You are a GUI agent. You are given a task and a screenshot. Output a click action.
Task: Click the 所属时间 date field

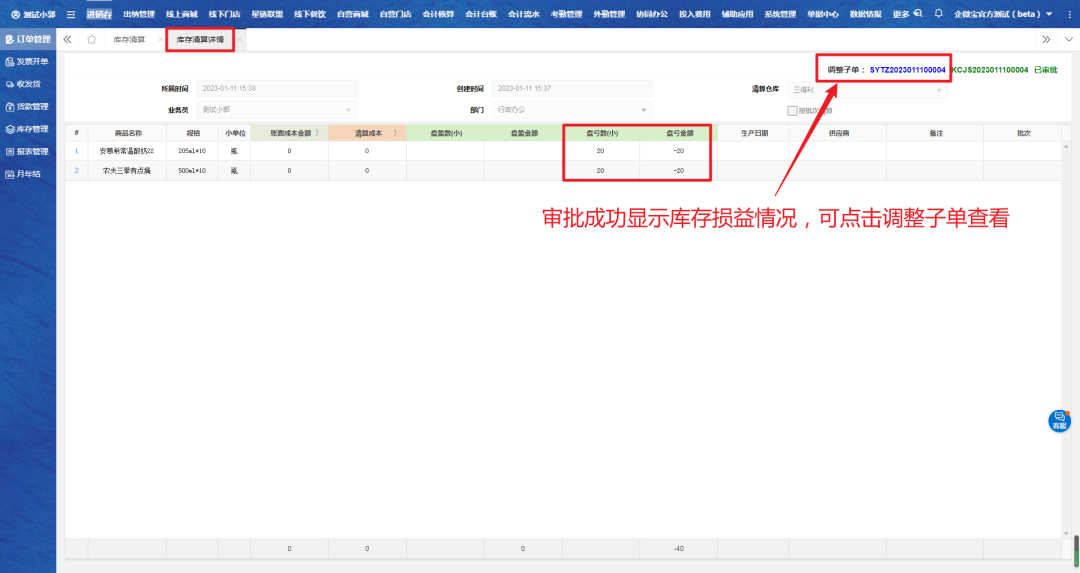tap(276, 89)
